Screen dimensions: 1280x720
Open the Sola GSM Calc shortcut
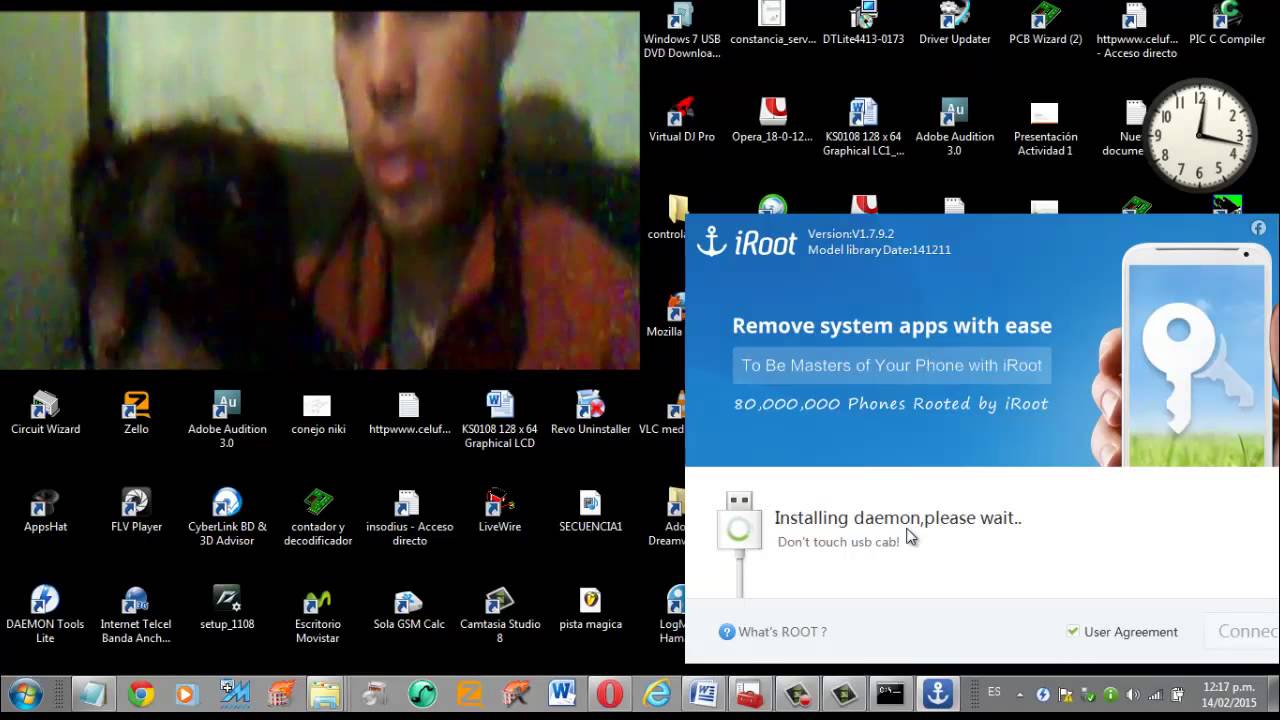(408, 607)
